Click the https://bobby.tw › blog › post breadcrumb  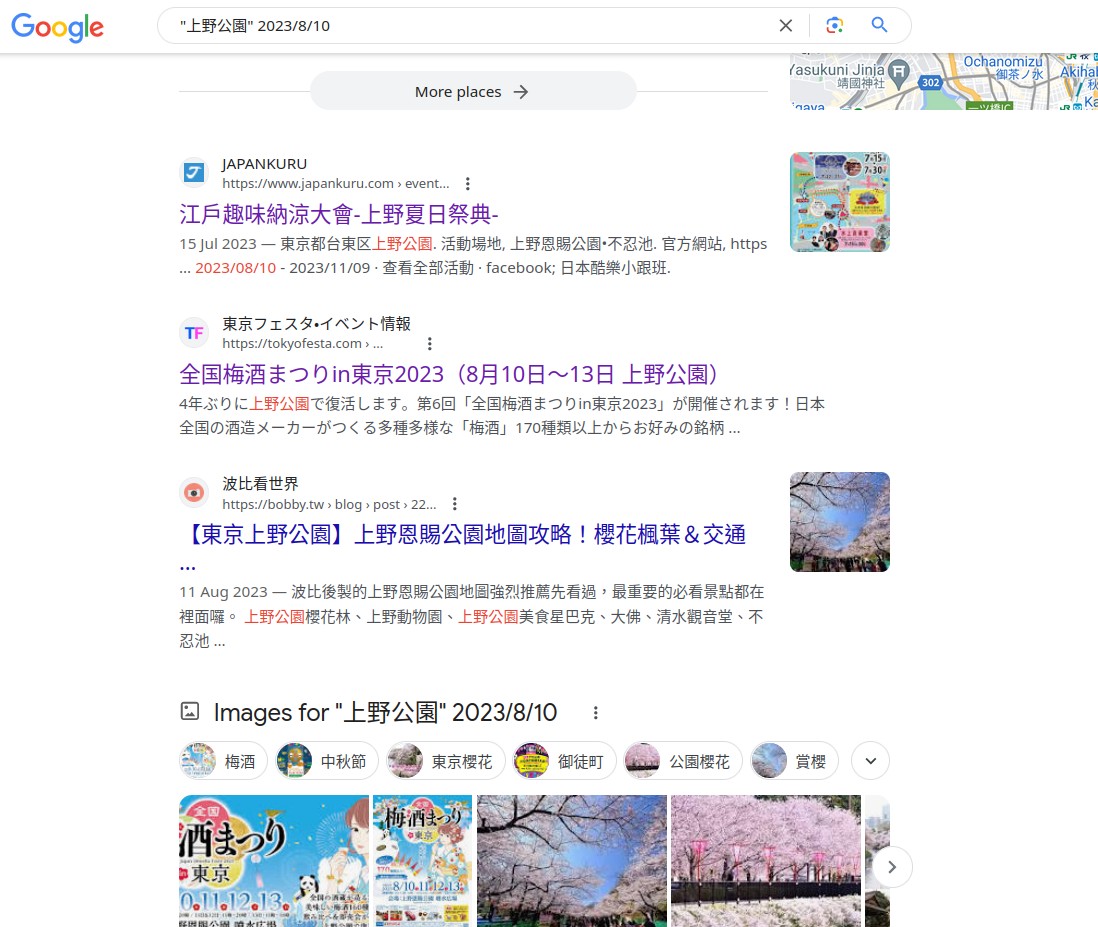click(x=329, y=504)
